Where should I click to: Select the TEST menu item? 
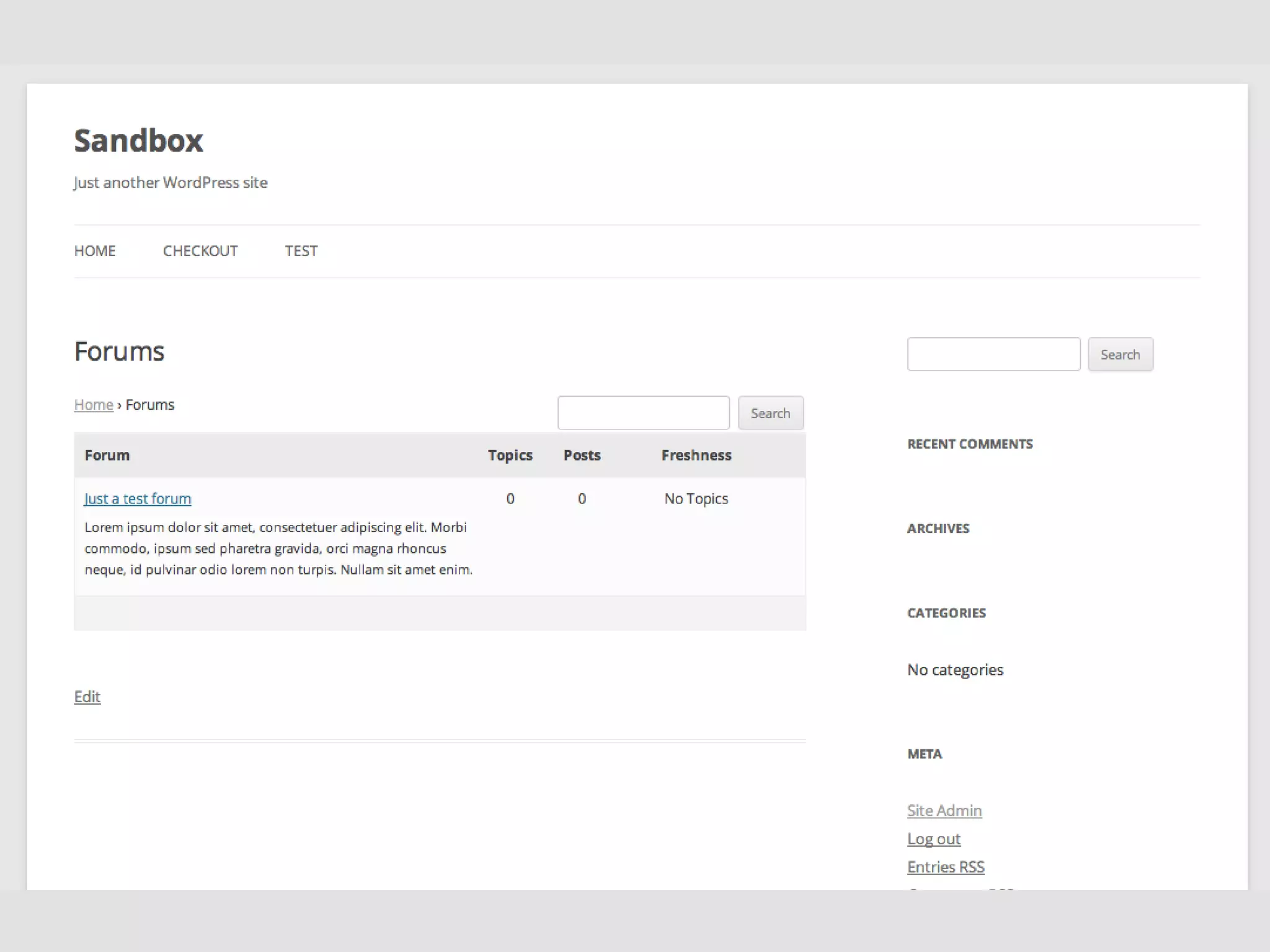pyautogui.click(x=301, y=251)
